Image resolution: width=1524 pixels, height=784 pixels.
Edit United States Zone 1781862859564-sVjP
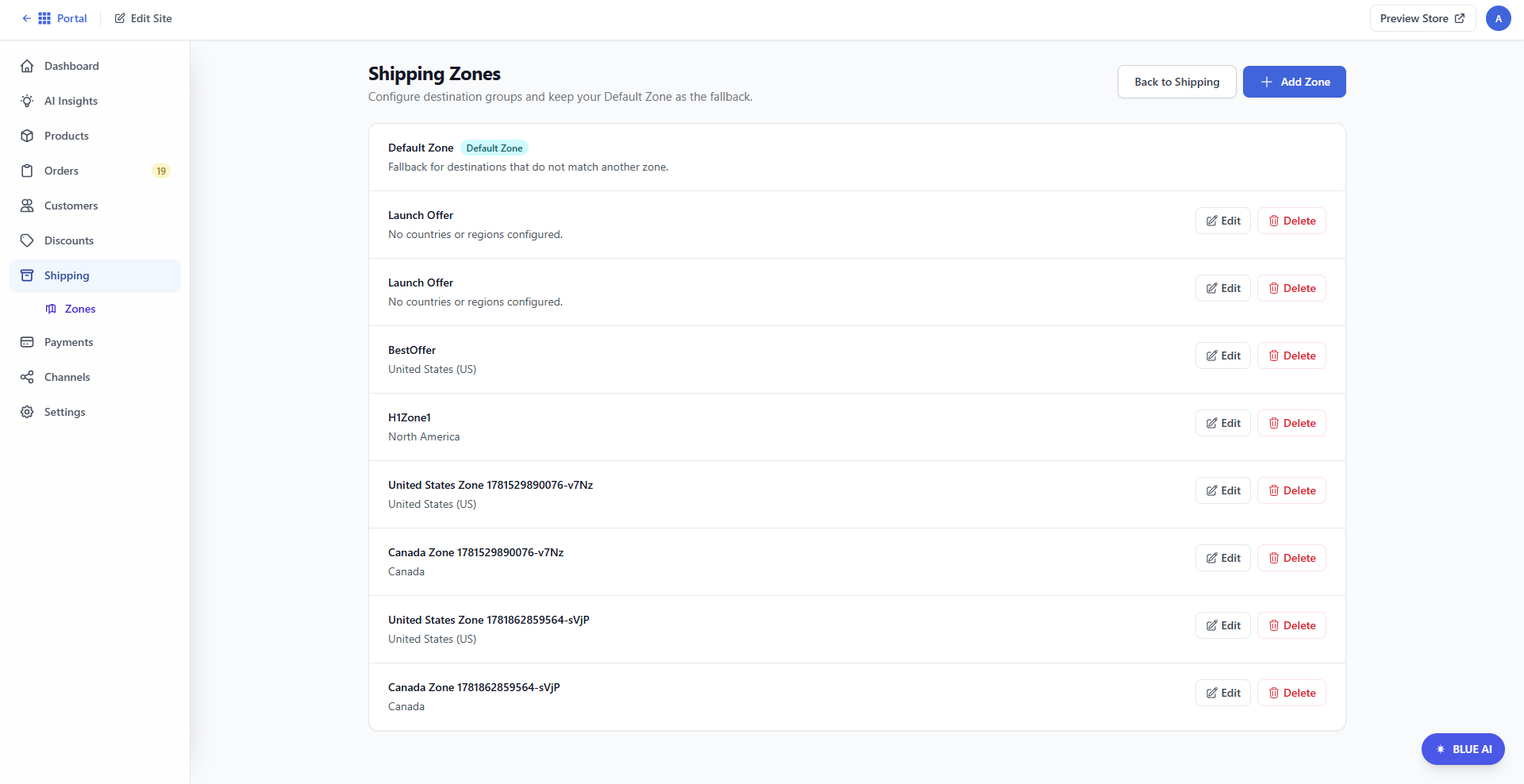[1222, 625]
